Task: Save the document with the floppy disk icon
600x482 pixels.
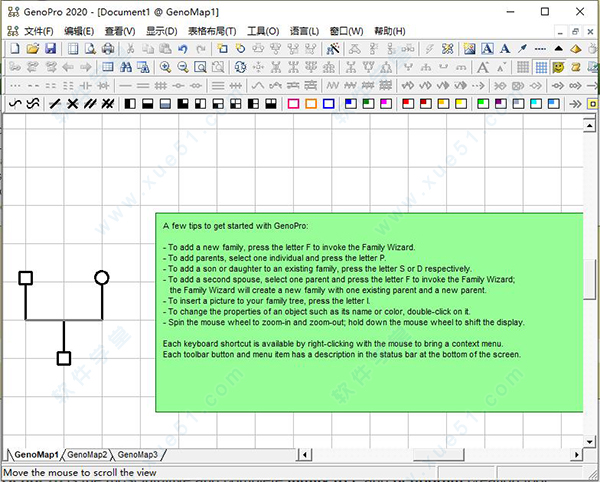Action: click(51, 49)
